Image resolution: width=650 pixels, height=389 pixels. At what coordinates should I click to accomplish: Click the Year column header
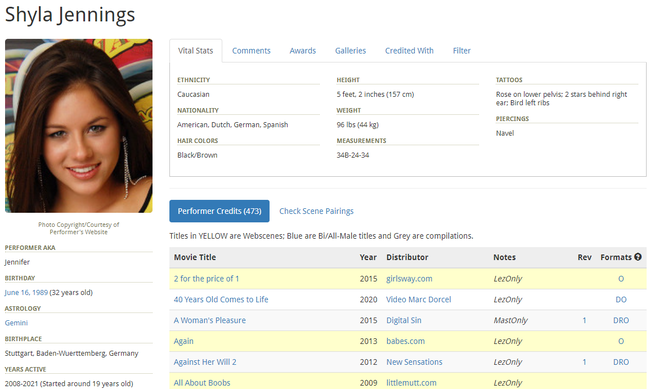tap(368, 257)
